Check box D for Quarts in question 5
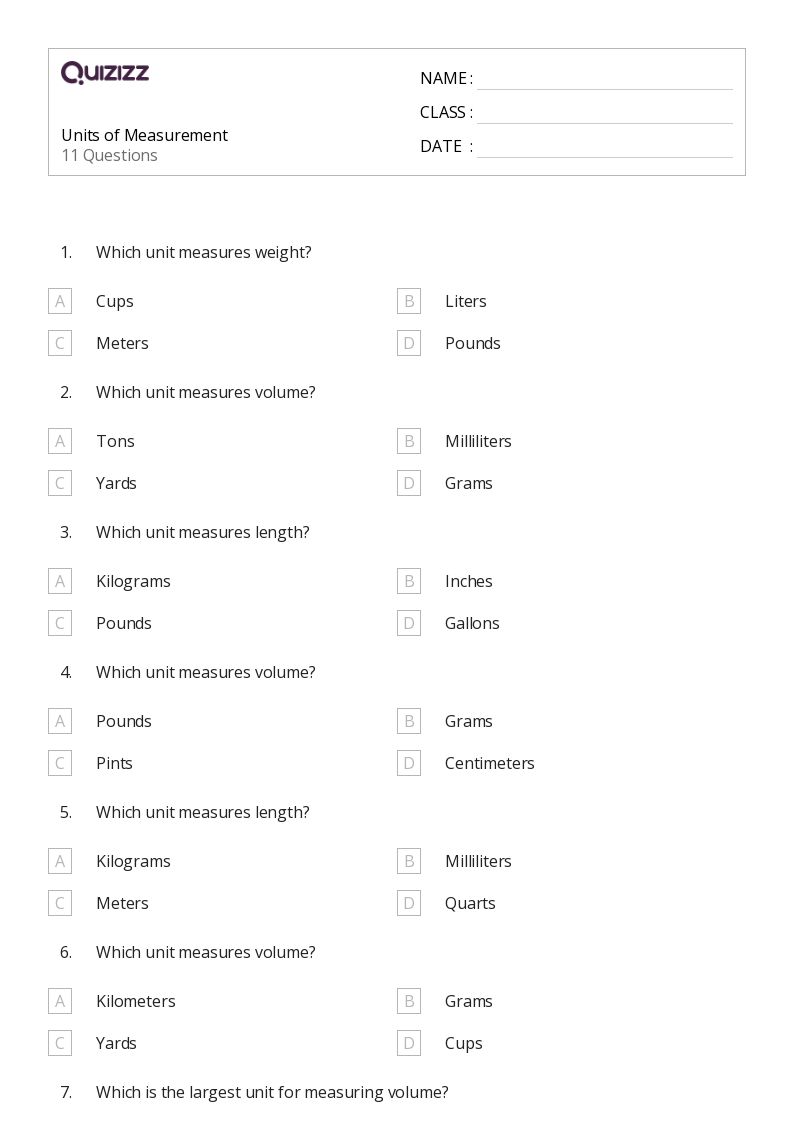Screen dimensions: 794x1123 (409, 903)
